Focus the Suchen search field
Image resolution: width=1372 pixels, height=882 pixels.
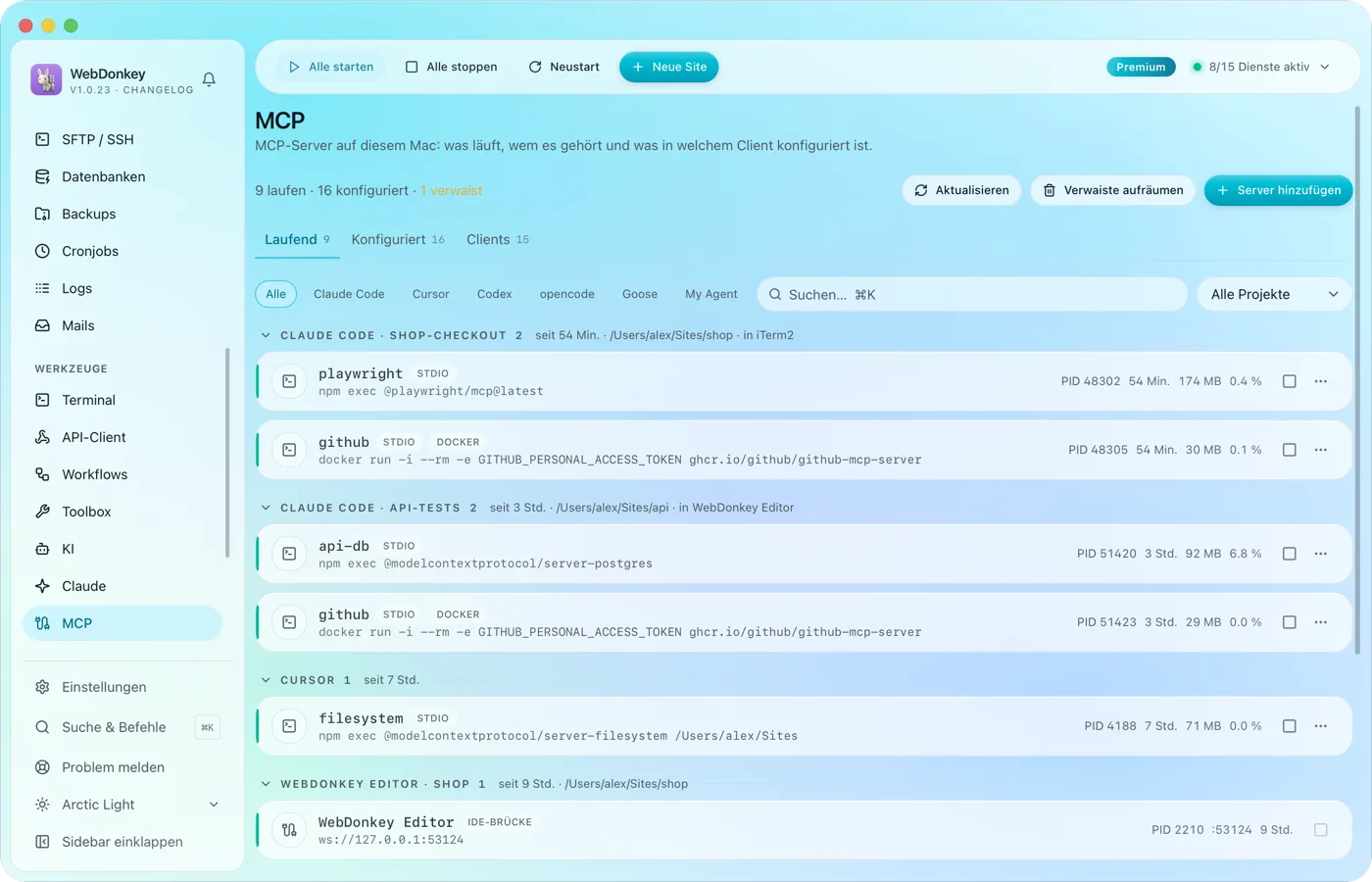pyautogui.click(x=972, y=294)
